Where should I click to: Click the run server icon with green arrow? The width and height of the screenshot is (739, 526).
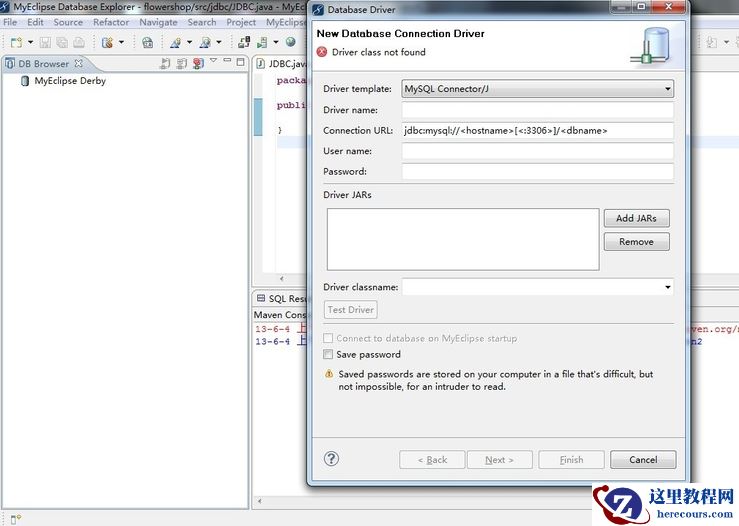point(262,42)
